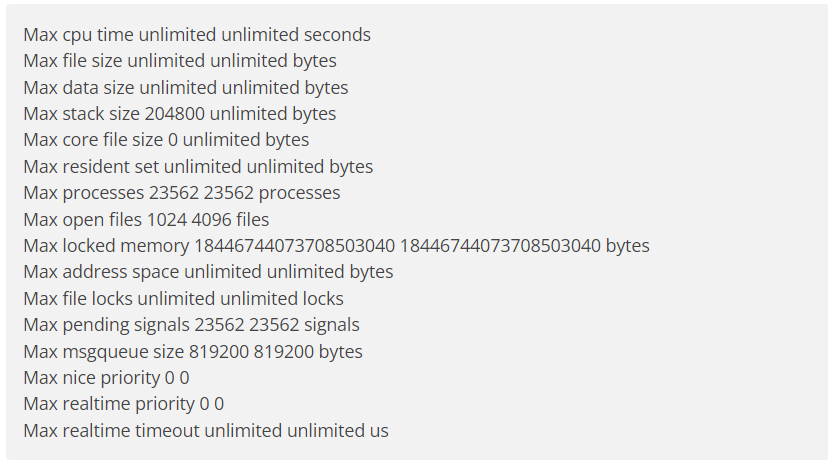The width and height of the screenshot is (833, 470).
Task: Click the 18446744073708503040 bytes value at line end
Action: [x=524, y=245]
